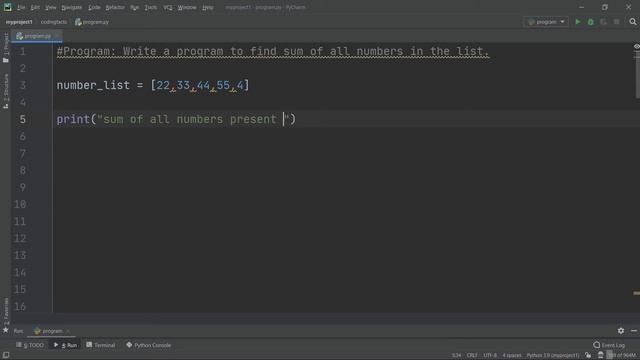
Task: Click the memory indicator in status bar
Action: pyautogui.click(x=622, y=356)
